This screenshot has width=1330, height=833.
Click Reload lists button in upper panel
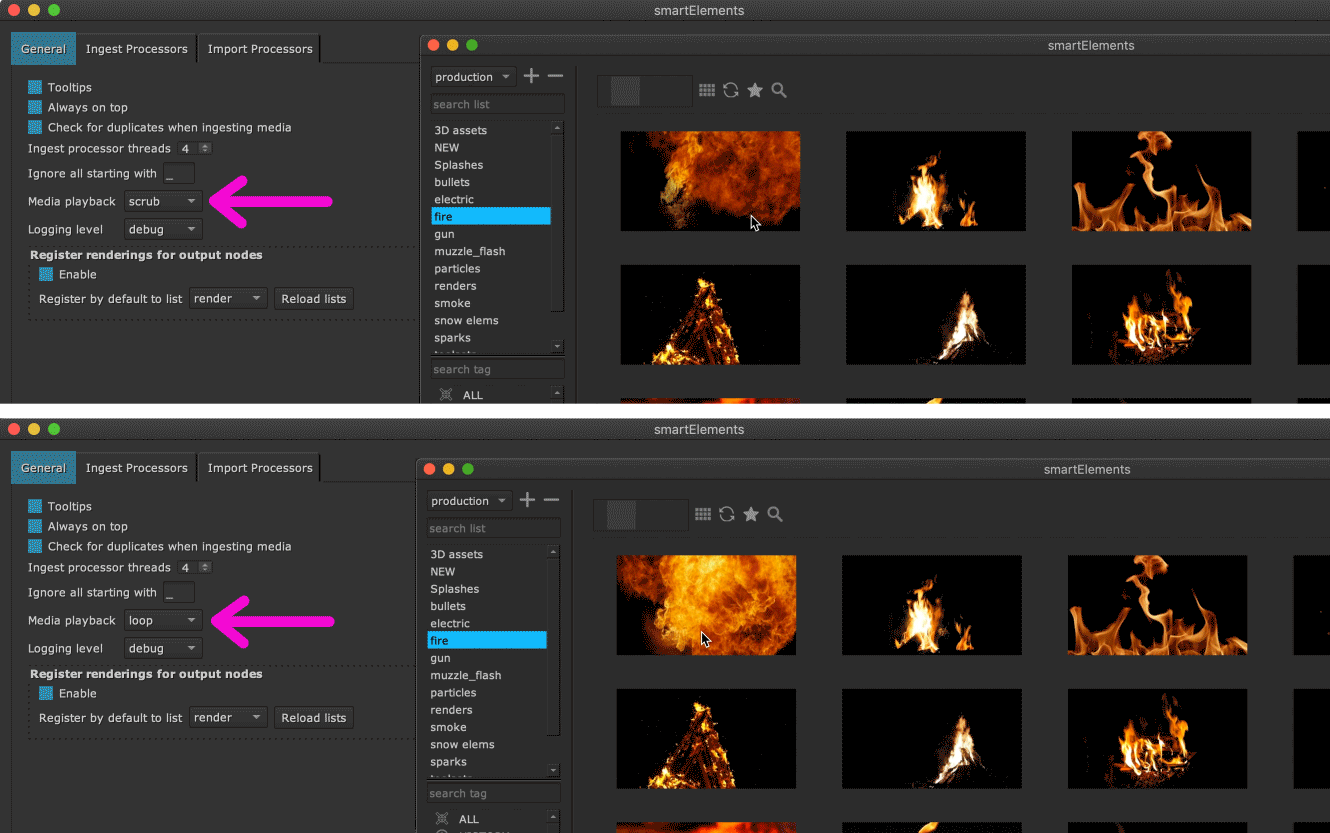(313, 299)
